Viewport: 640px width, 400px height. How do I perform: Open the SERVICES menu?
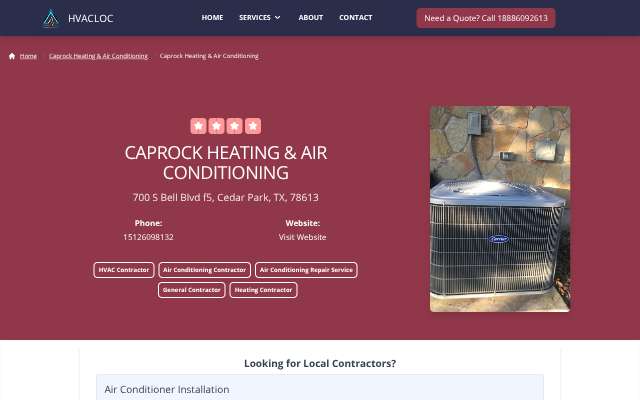click(x=255, y=18)
